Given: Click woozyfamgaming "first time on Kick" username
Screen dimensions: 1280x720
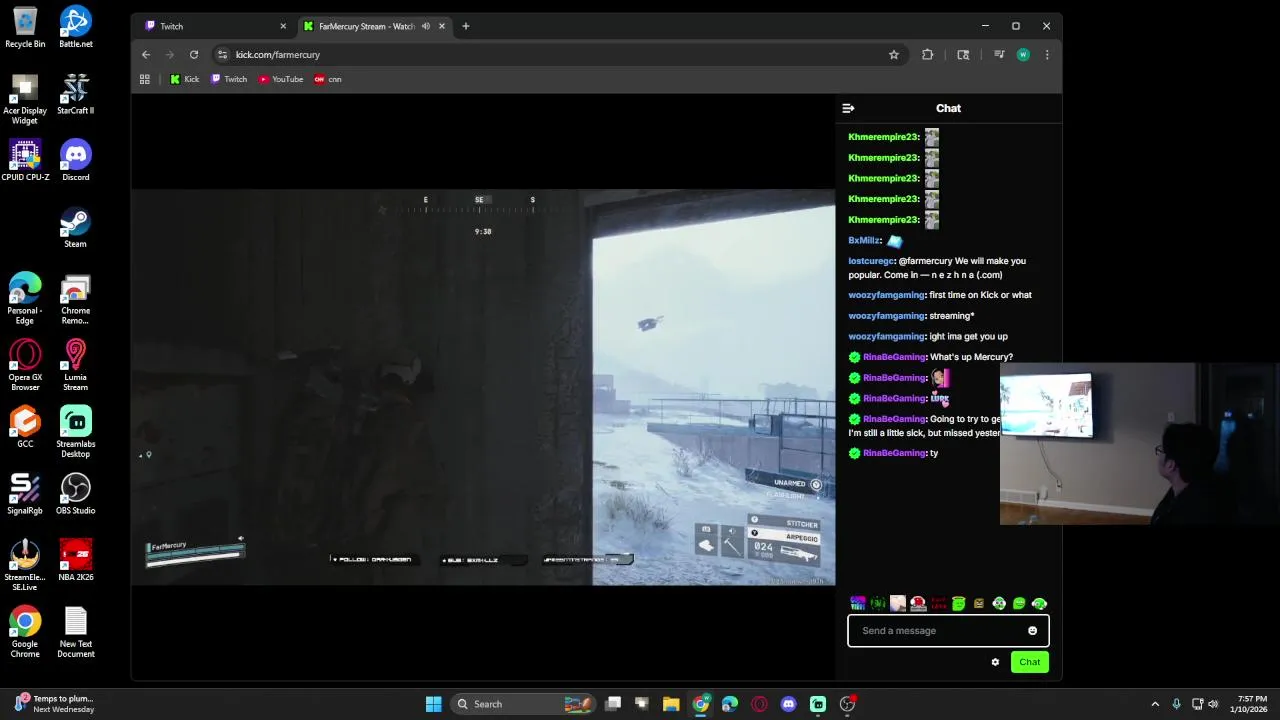Looking at the screenshot, I should [886, 295].
